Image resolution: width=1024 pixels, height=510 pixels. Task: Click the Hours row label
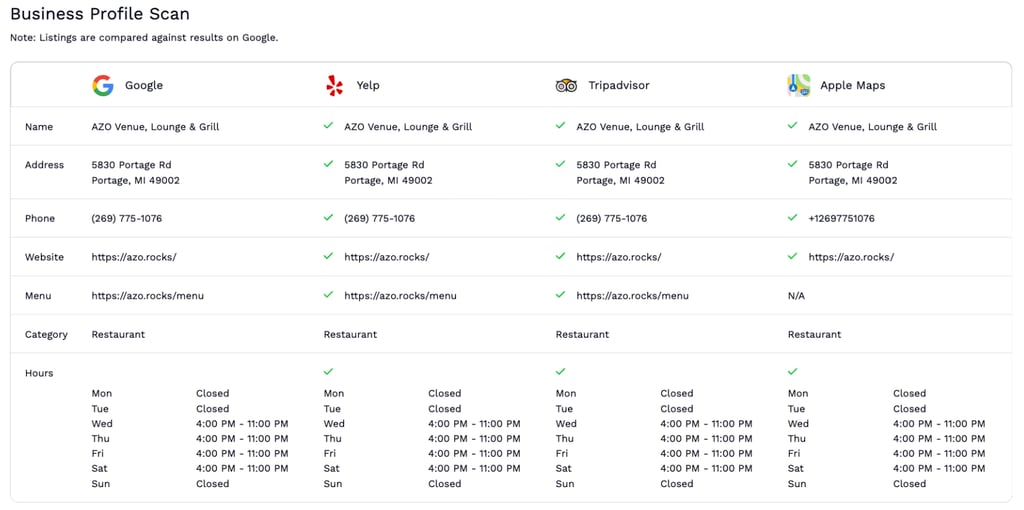coord(39,373)
